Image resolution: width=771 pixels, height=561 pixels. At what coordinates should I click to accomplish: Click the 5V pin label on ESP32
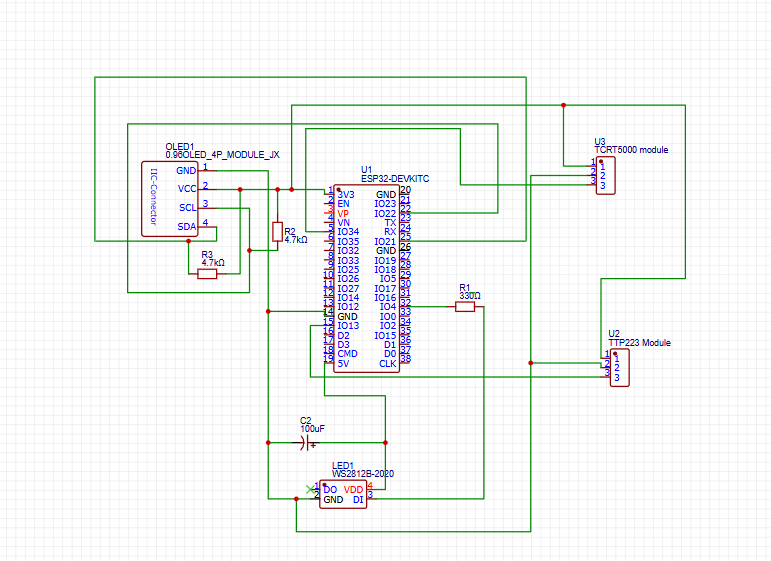[343, 364]
